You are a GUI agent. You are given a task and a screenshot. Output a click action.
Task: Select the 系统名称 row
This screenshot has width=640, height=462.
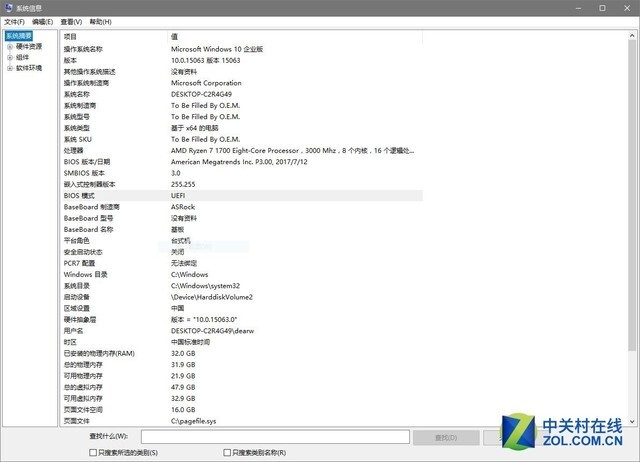(242, 94)
